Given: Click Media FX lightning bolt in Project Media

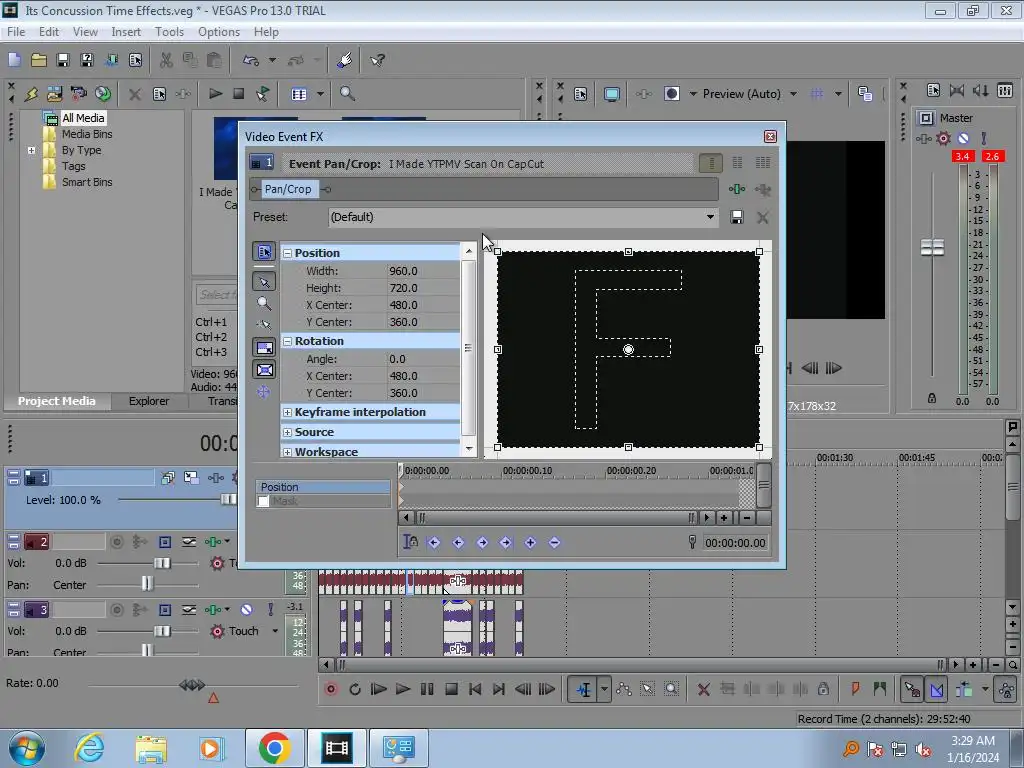Looking at the screenshot, I should tap(31, 93).
